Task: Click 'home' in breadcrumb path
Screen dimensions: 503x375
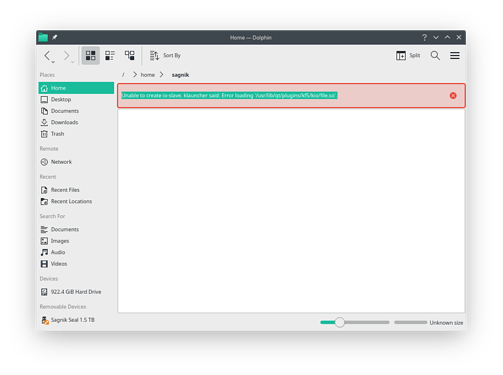Action: pos(148,75)
